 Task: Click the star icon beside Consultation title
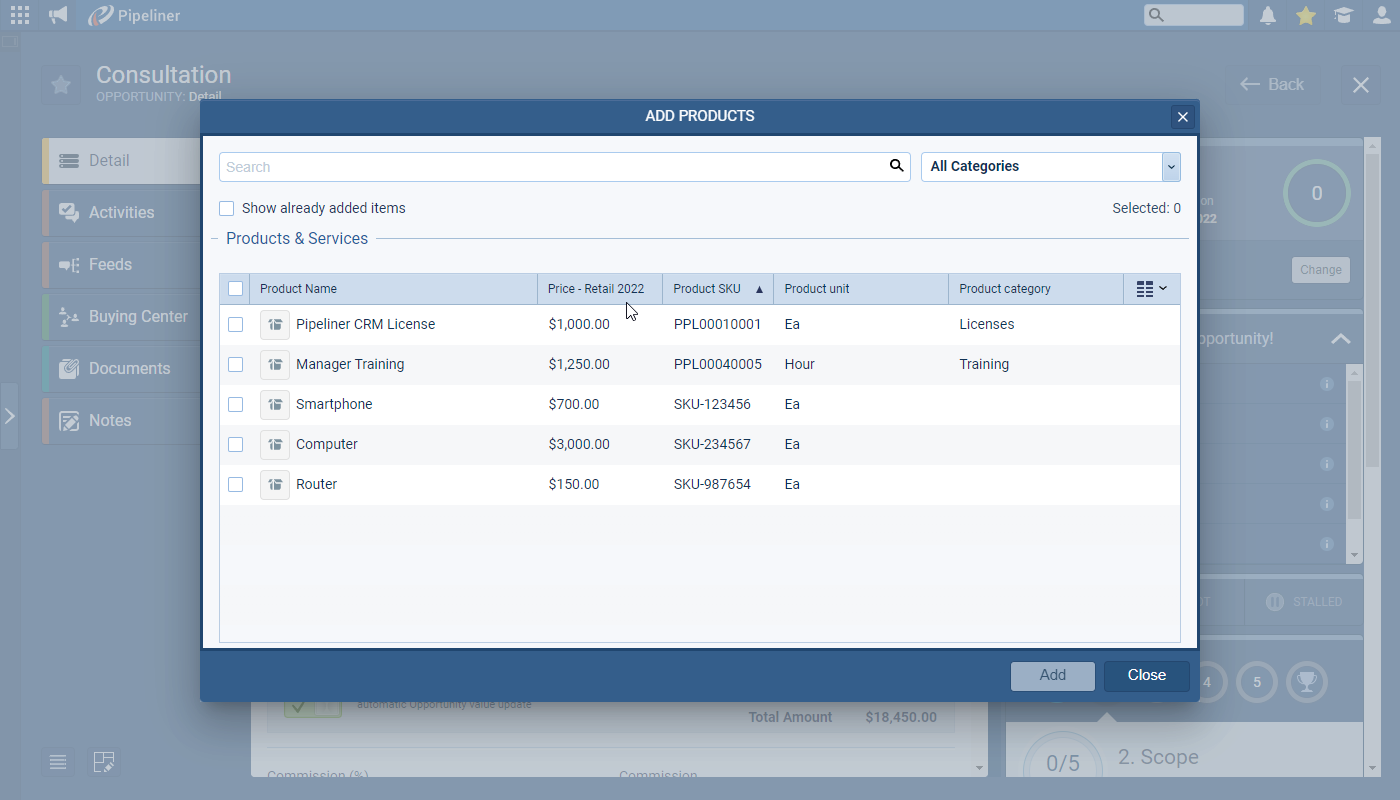pyautogui.click(x=60, y=85)
